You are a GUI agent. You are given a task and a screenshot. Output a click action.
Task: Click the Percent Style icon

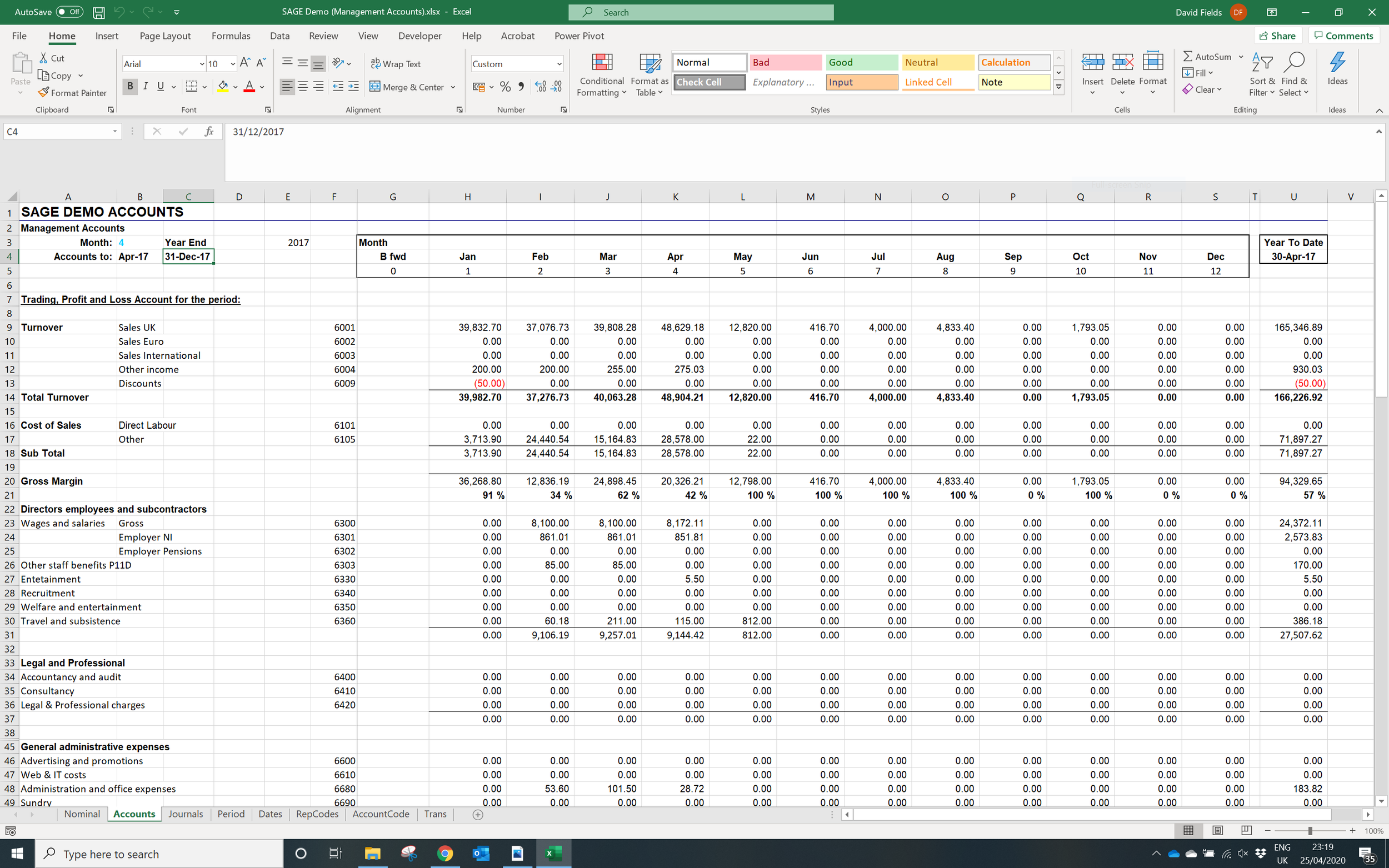coord(504,87)
